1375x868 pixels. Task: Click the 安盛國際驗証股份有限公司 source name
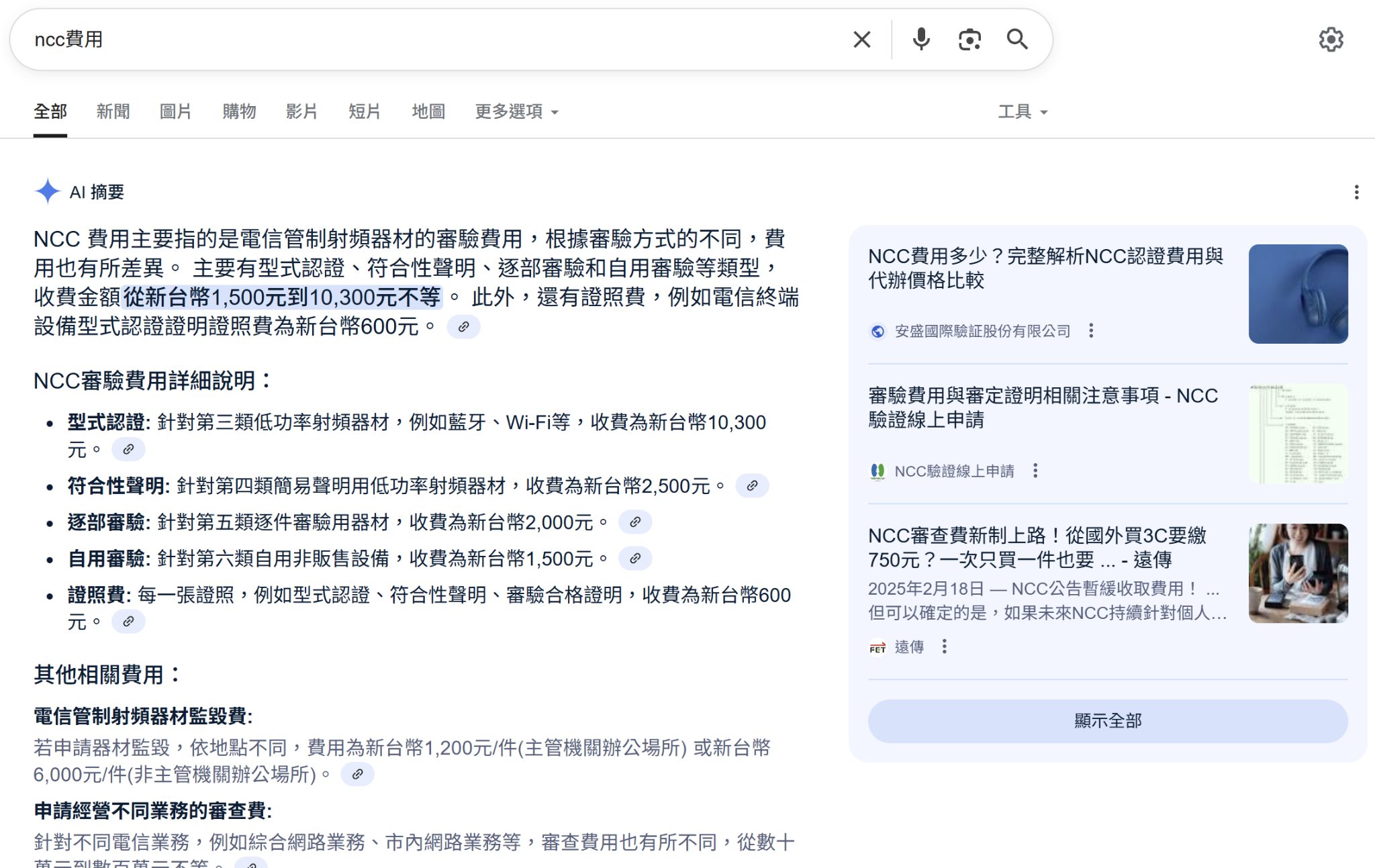[982, 331]
